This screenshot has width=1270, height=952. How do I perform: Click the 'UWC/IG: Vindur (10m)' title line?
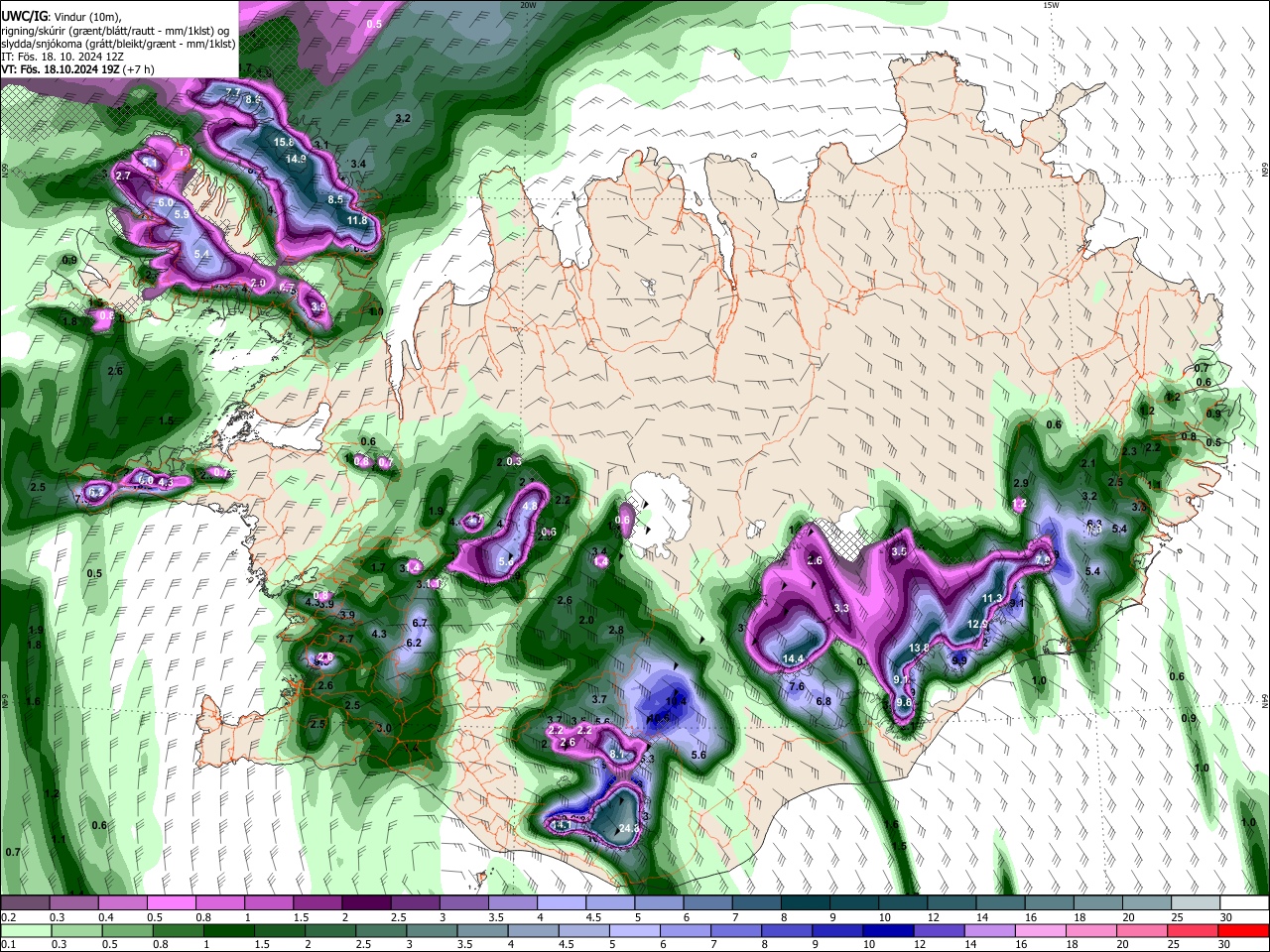[61, 17]
